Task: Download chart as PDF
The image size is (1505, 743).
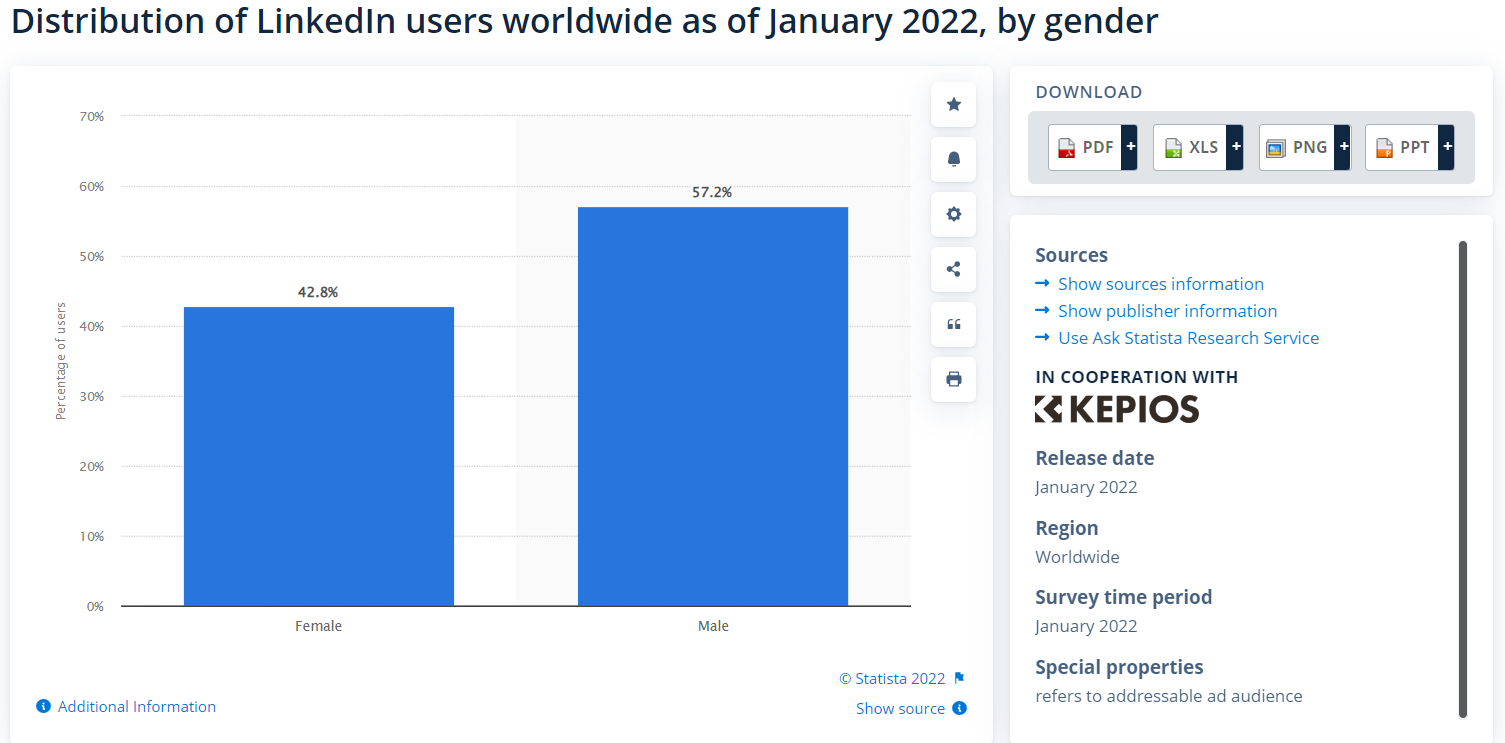Action: coord(1085,147)
